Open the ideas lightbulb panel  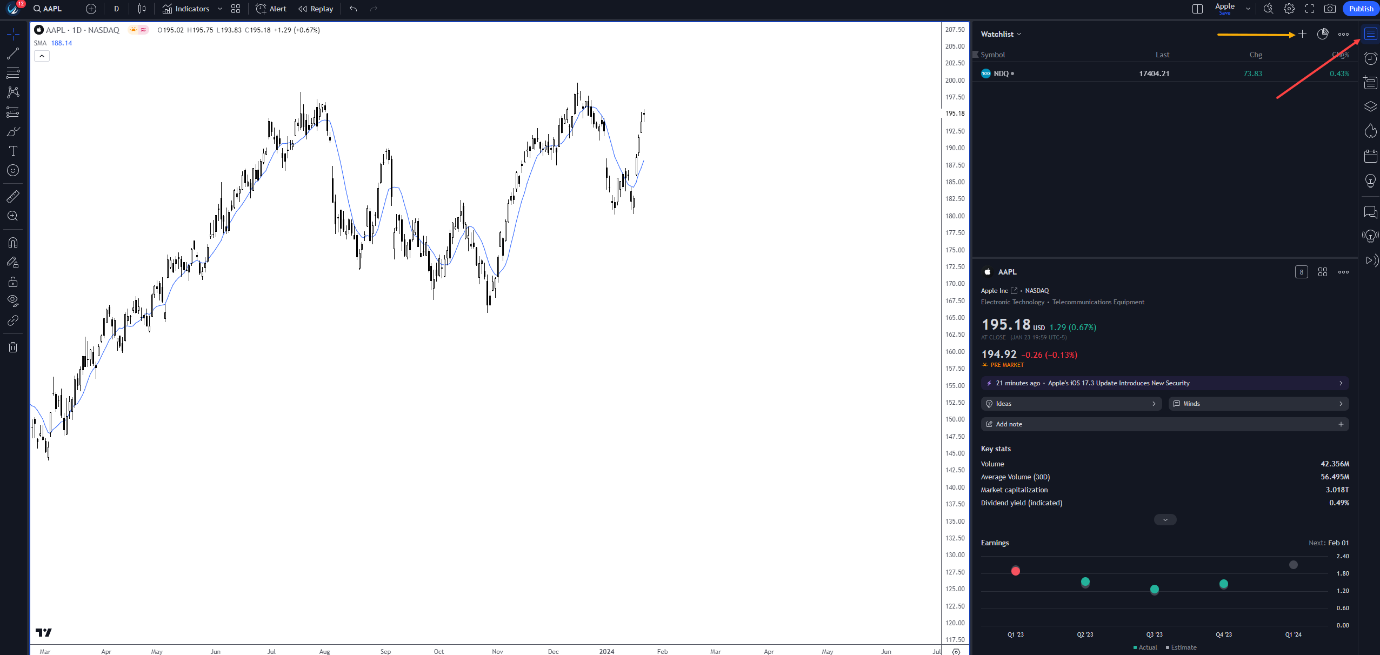(x=1370, y=181)
